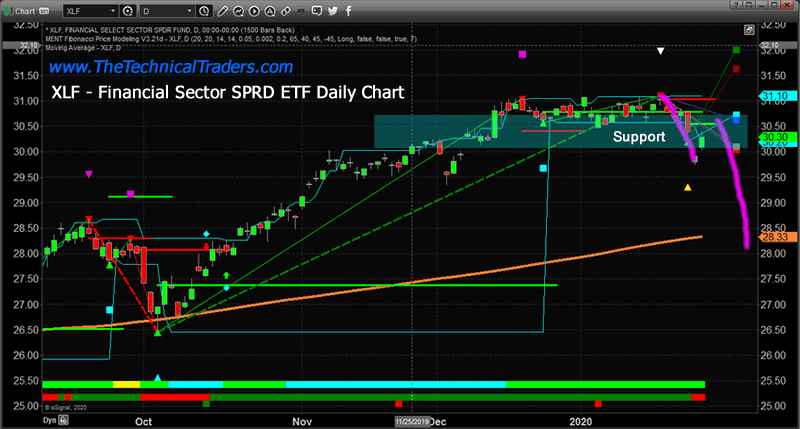Click the dark red square projection target near 31.60
This screenshot has width=800, height=429.
736,69
